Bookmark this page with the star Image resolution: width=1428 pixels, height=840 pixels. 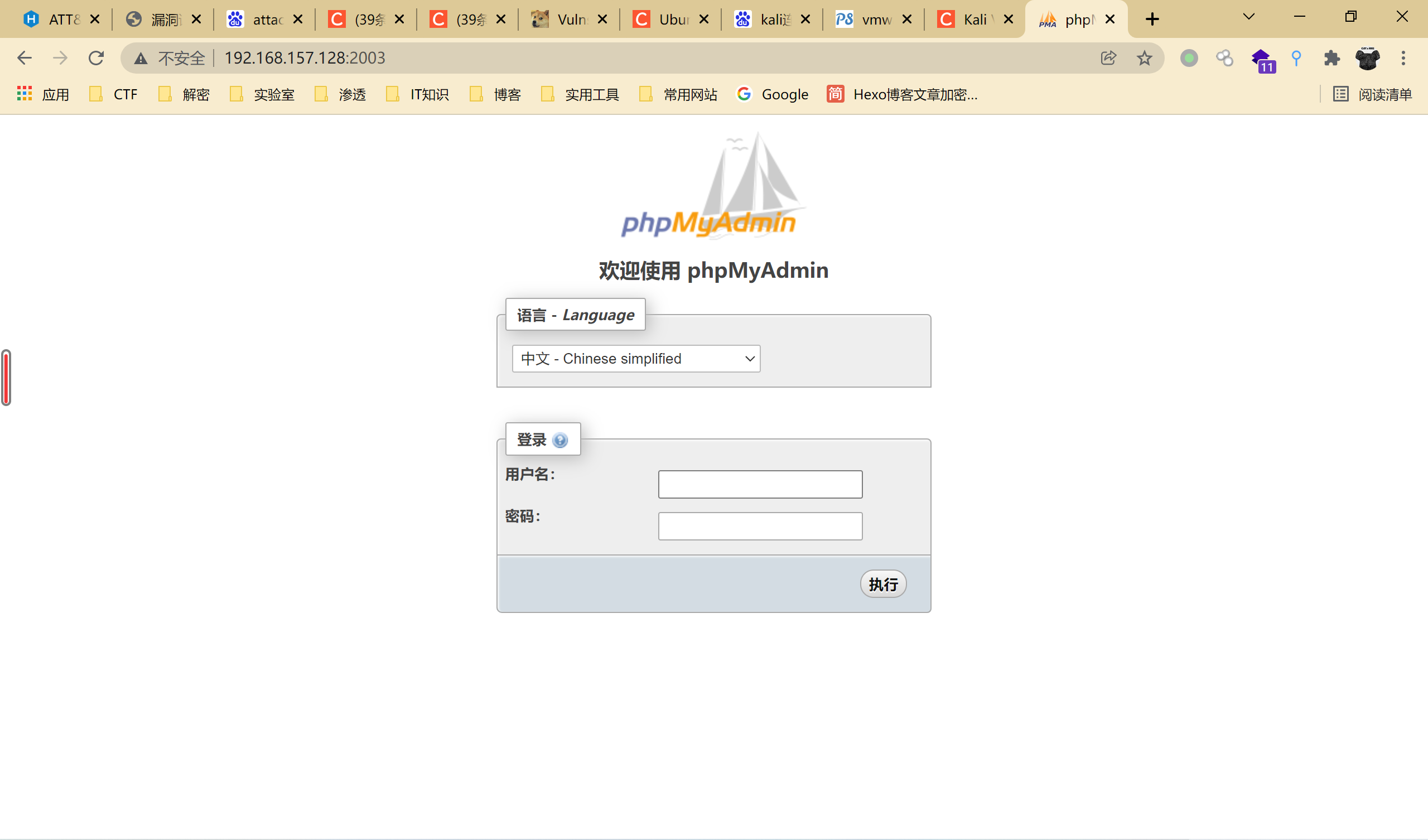click(x=1145, y=58)
